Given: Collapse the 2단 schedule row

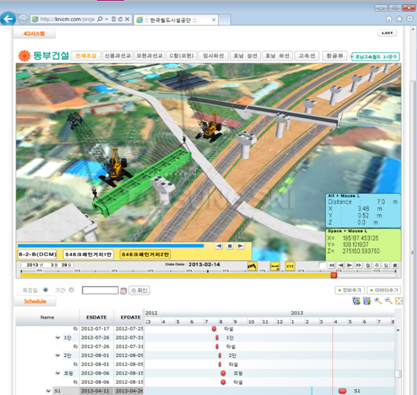Looking at the screenshot, I should [x=58, y=355].
